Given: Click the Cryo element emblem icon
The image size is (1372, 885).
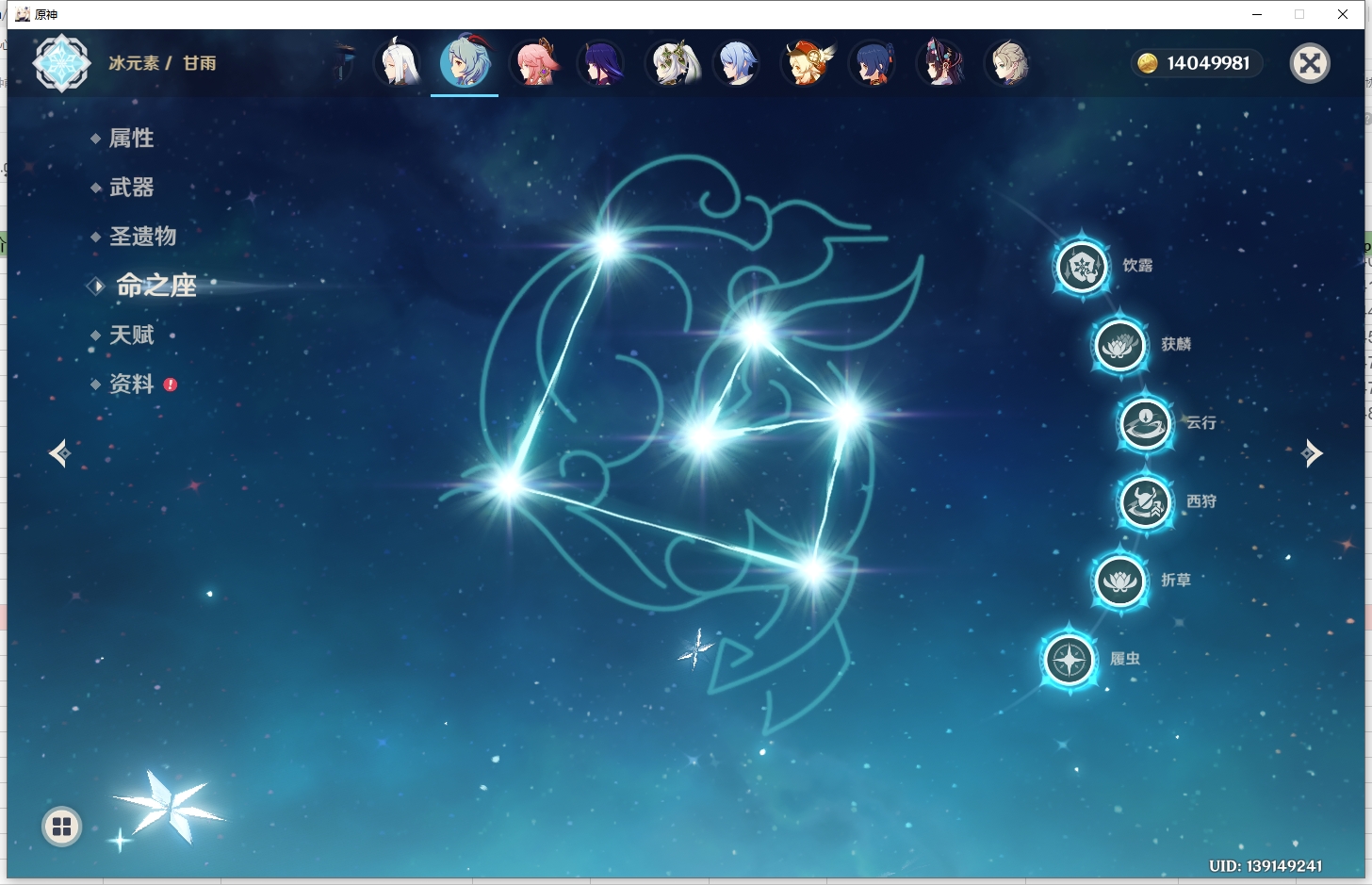Looking at the screenshot, I should tap(62, 63).
